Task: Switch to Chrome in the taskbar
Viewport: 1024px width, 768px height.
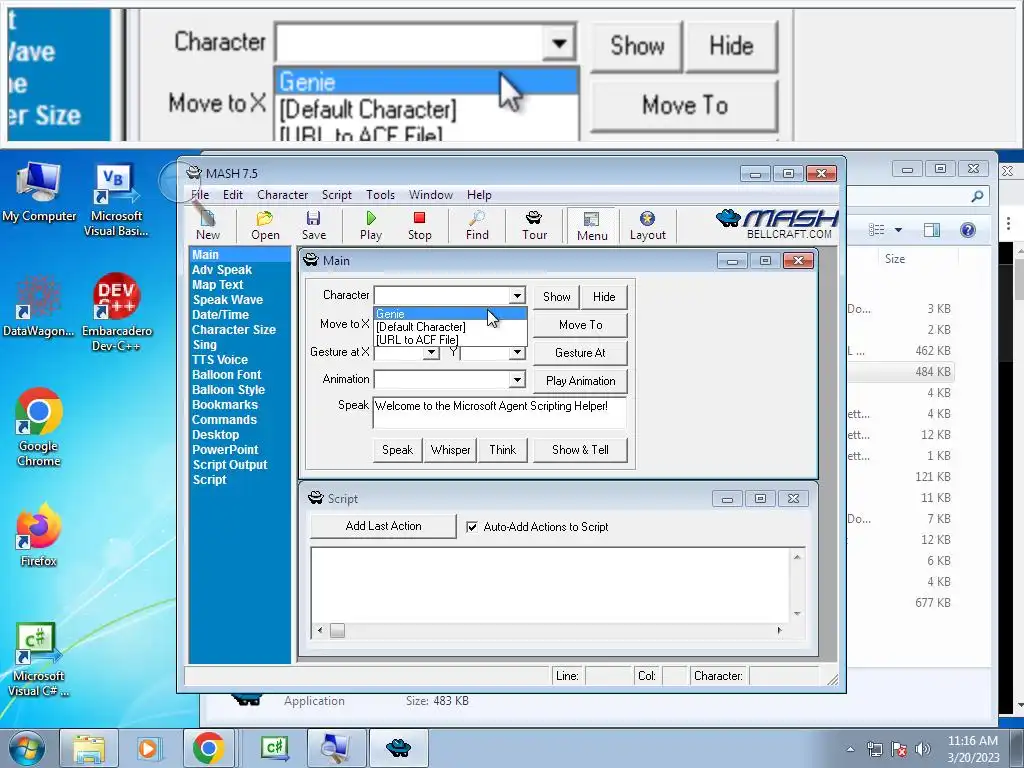Action: pyautogui.click(x=208, y=748)
